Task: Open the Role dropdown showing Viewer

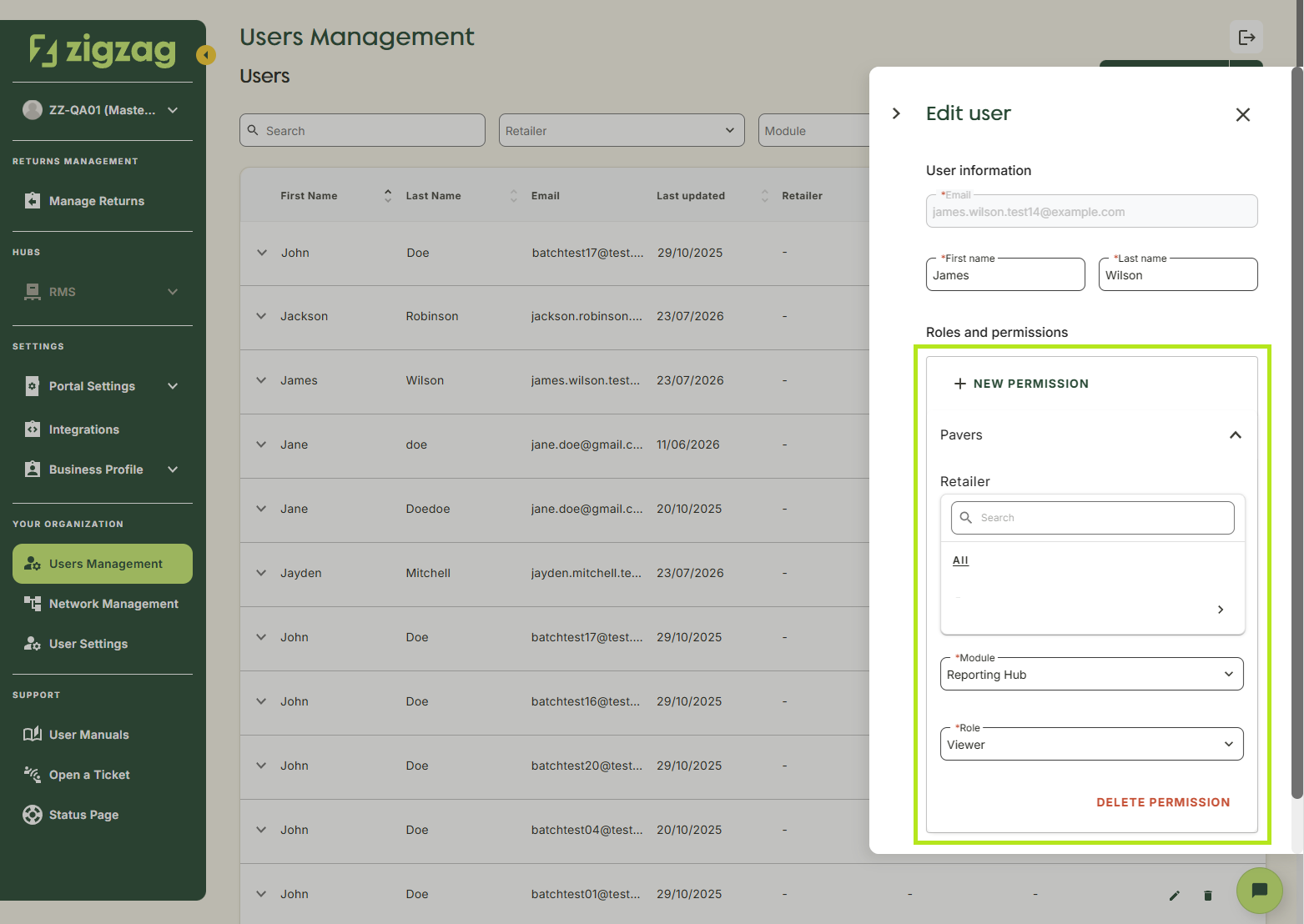Action: tap(1092, 744)
